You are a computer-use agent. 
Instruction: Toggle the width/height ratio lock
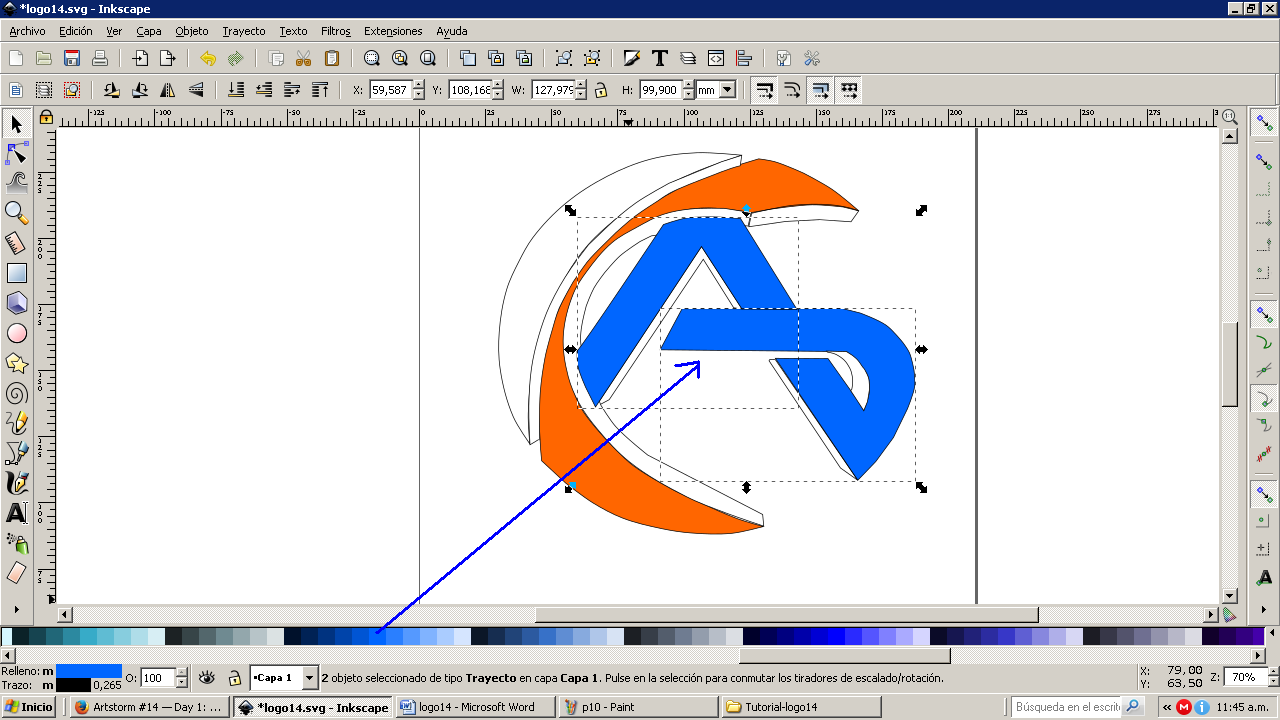(x=601, y=90)
